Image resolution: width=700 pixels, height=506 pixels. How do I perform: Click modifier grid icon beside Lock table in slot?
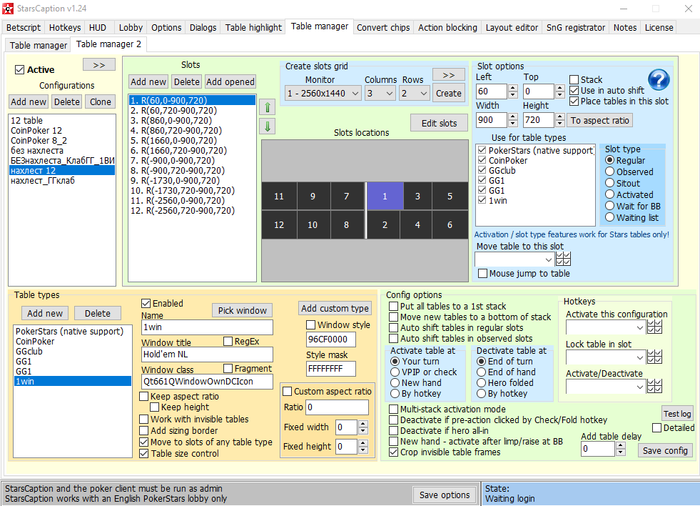[655, 358]
